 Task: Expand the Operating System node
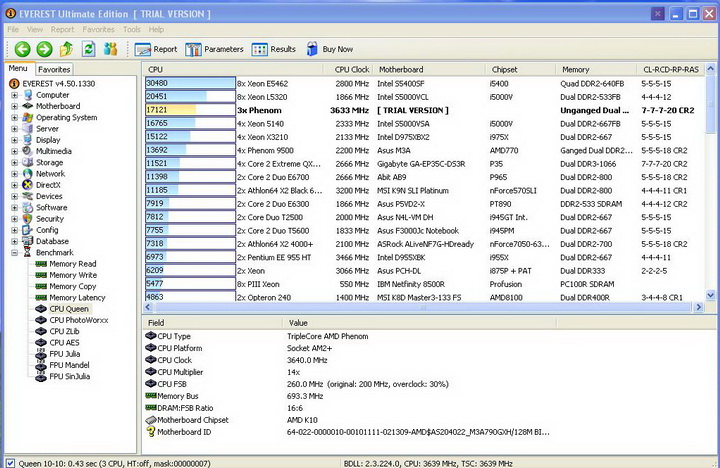click(x=14, y=118)
